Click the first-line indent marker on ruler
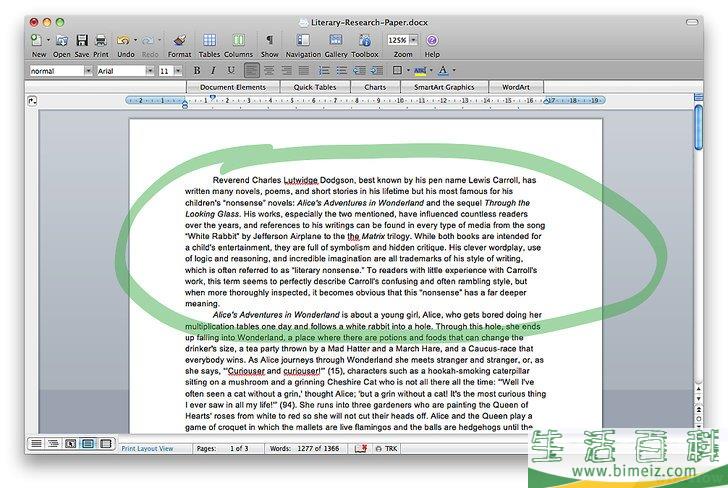The image size is (728, 488). 213,98
